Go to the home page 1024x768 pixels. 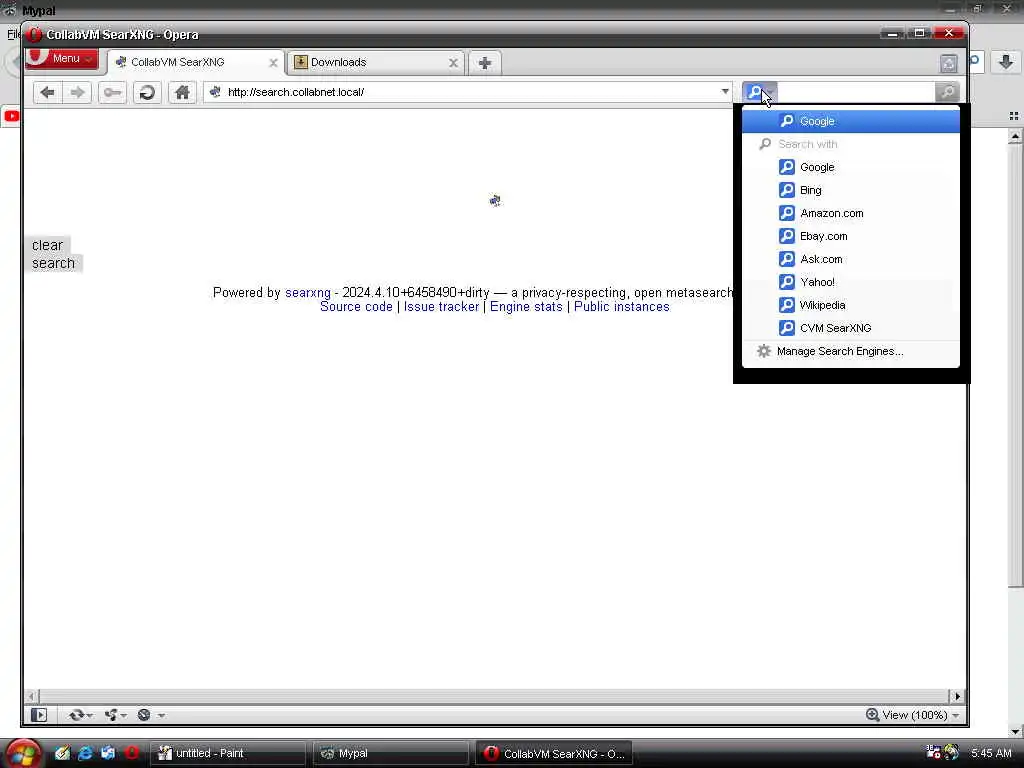[x=182, y=92]
